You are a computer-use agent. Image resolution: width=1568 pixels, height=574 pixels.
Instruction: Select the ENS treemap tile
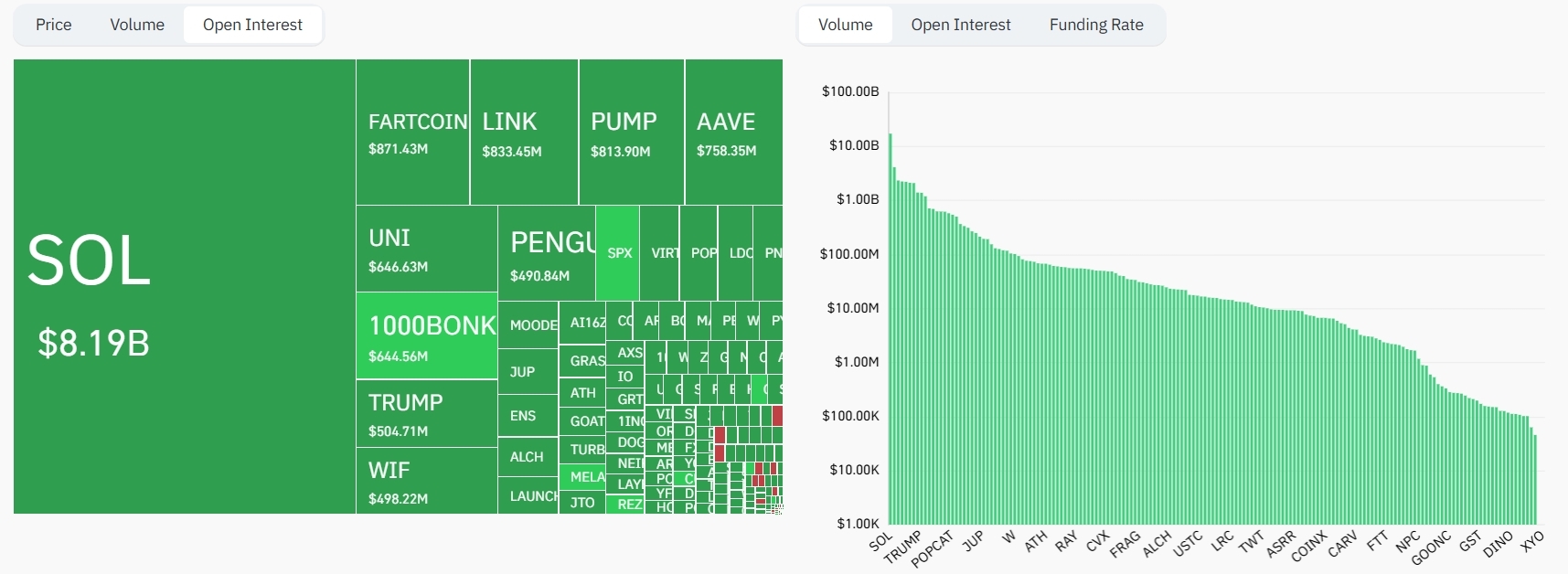[x=528, y=416]
